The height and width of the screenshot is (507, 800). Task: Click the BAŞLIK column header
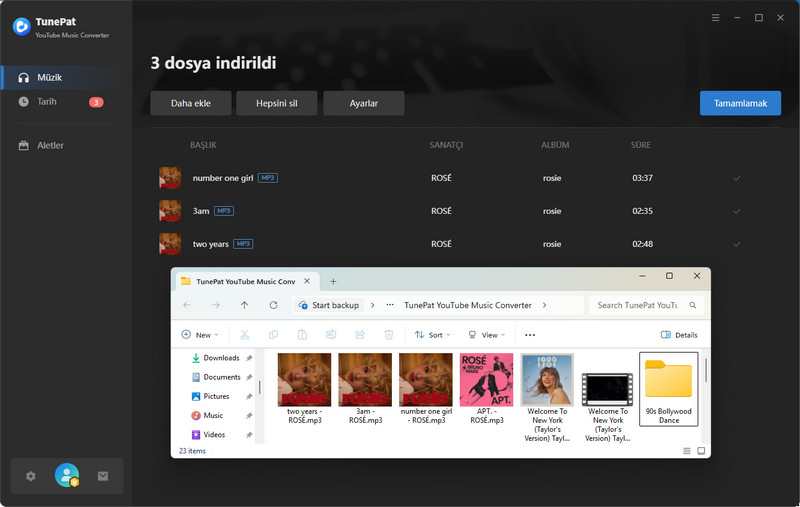[x=203, y=145]
